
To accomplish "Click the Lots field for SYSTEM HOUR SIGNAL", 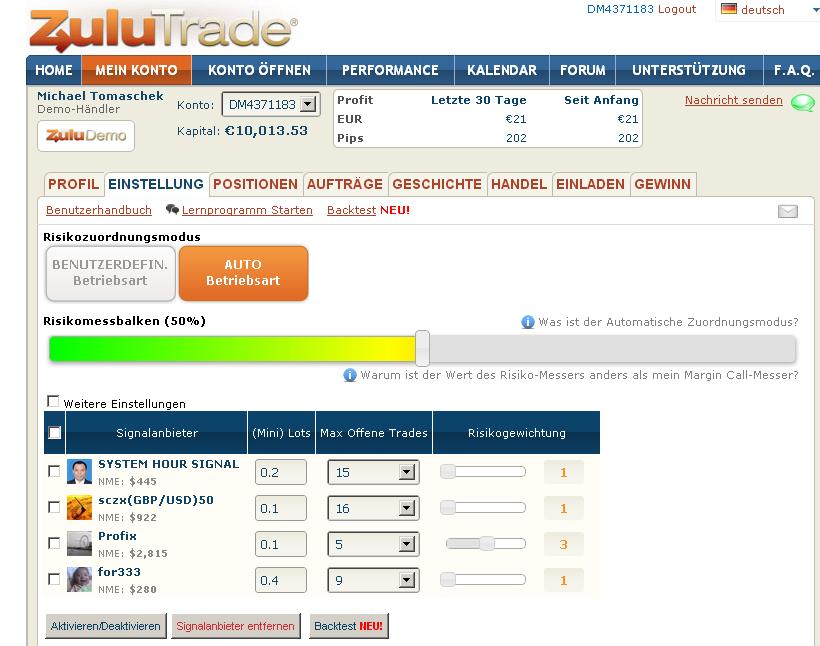I will point(280,472).
